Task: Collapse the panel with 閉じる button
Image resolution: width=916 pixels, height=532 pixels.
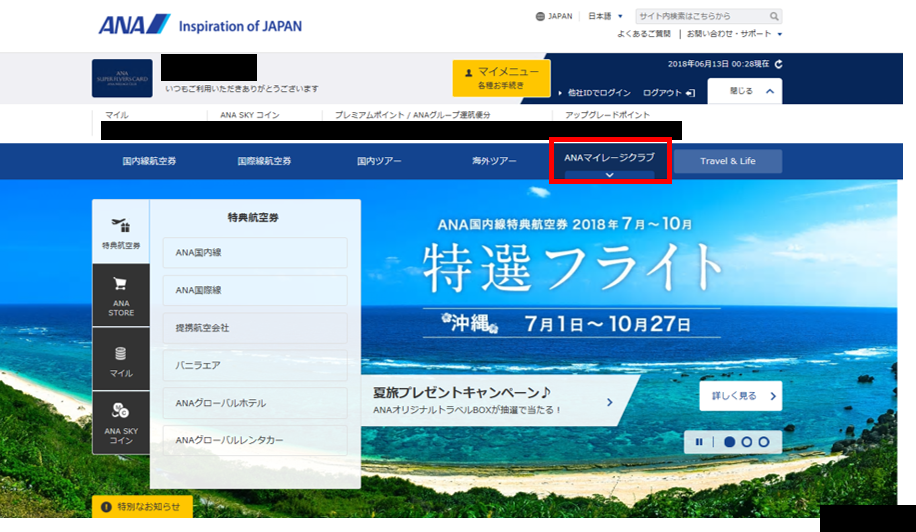Action: (x=745, y=91)
